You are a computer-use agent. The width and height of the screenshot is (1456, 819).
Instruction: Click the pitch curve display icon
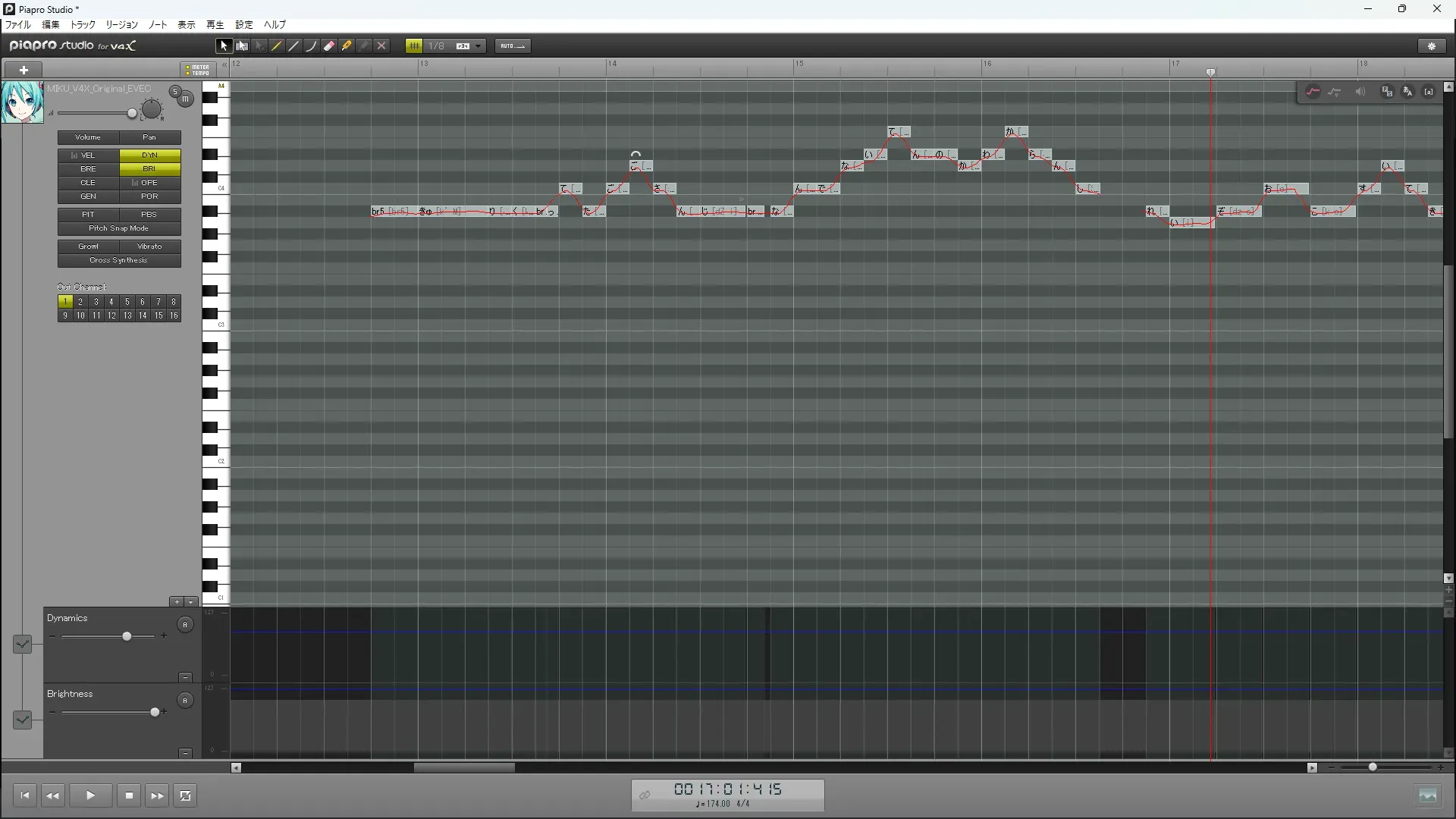[x=1313, y=92]
